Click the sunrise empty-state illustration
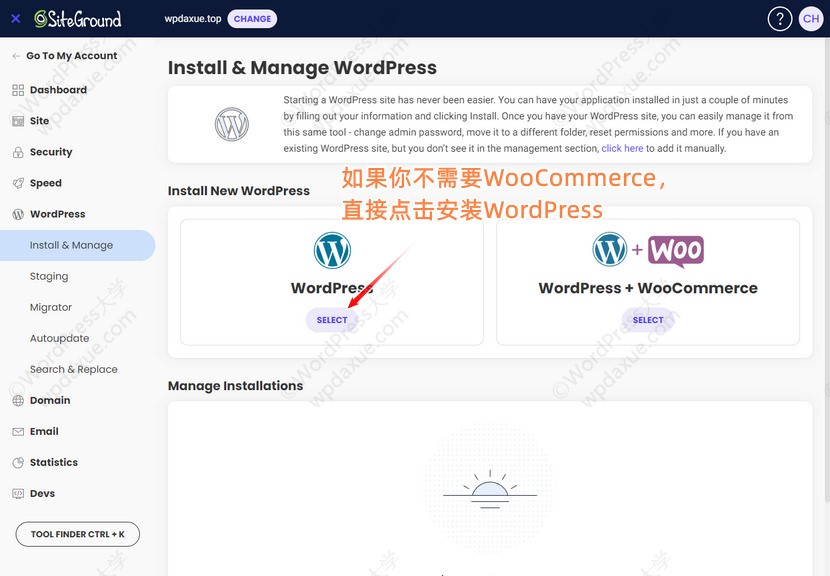The width and height of the screenshot is (830, 576). tap(490, 490)
